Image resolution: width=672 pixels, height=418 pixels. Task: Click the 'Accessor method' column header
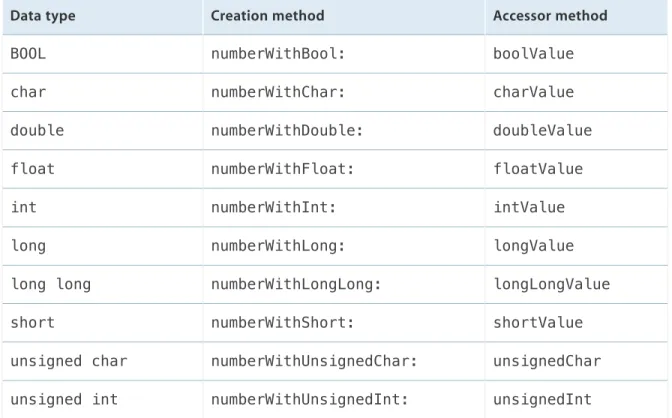point(576,17)
